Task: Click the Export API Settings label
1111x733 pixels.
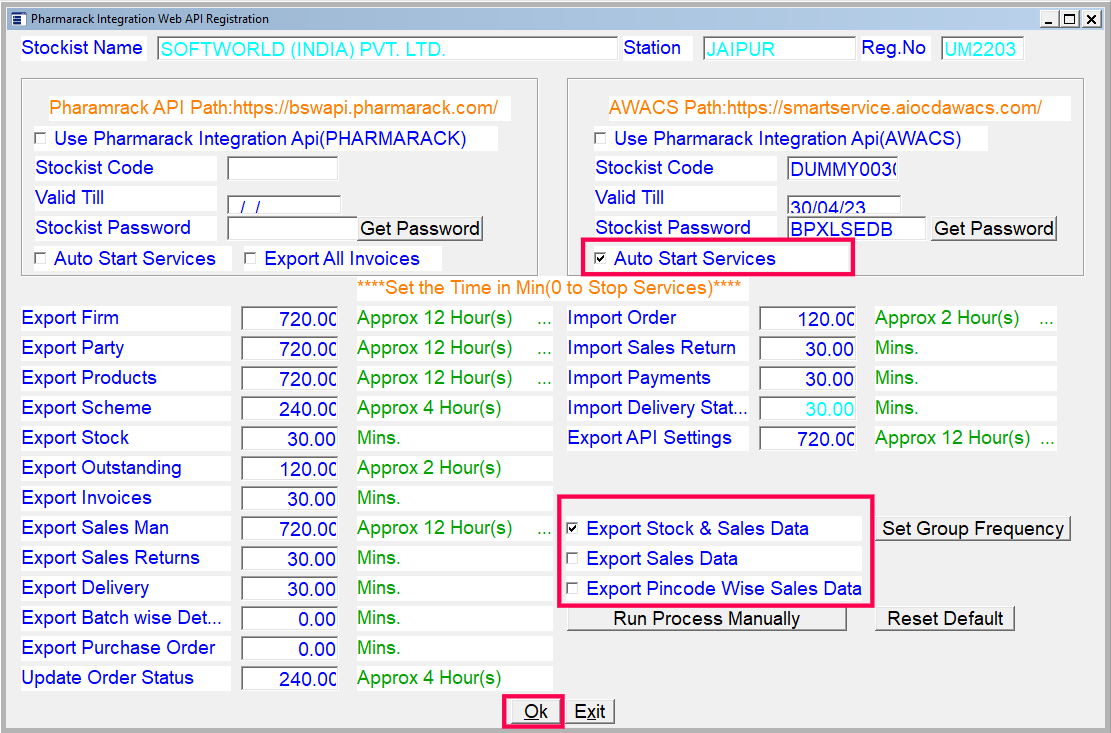Action: point(649,438)
